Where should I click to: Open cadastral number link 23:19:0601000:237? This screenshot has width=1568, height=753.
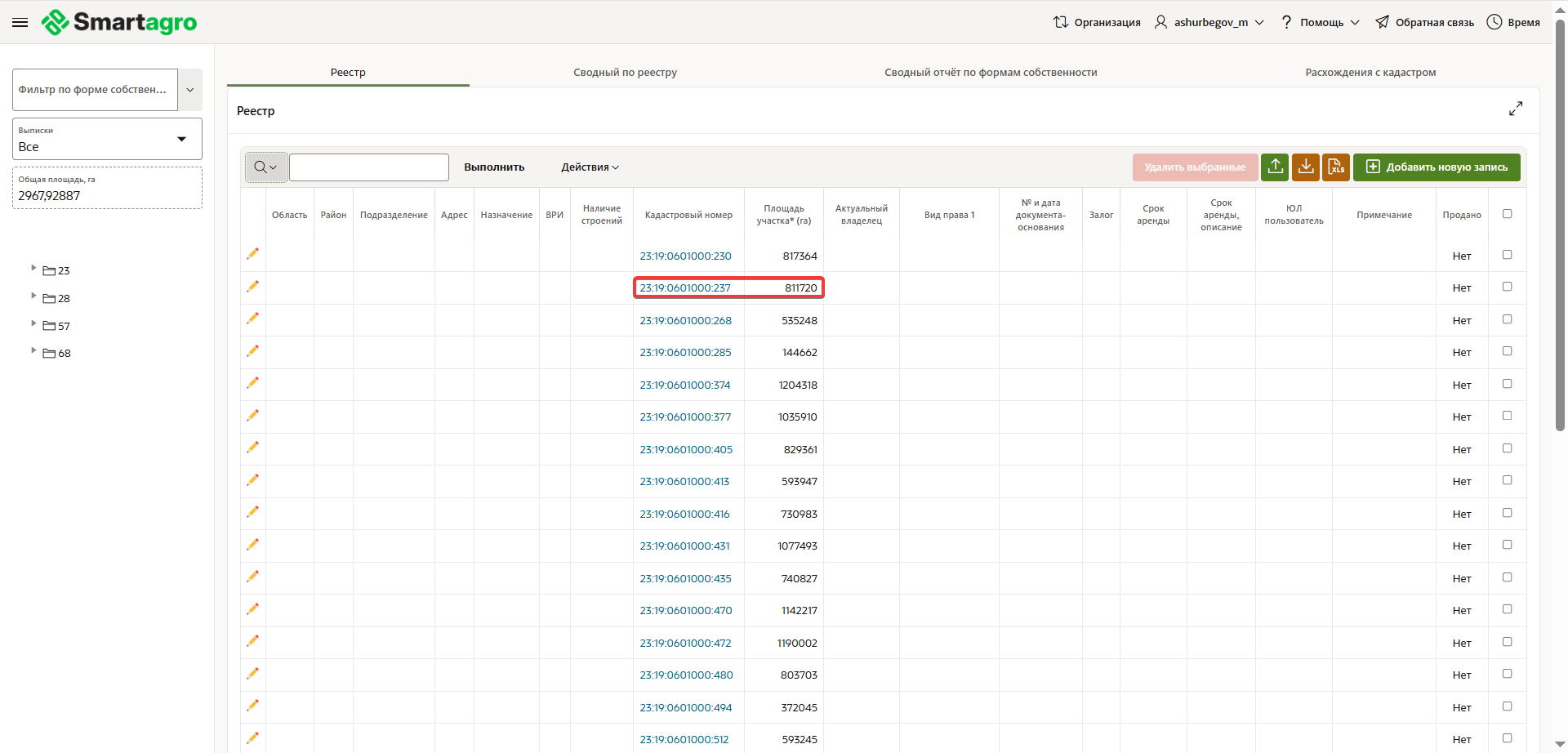tap(685, 288)
